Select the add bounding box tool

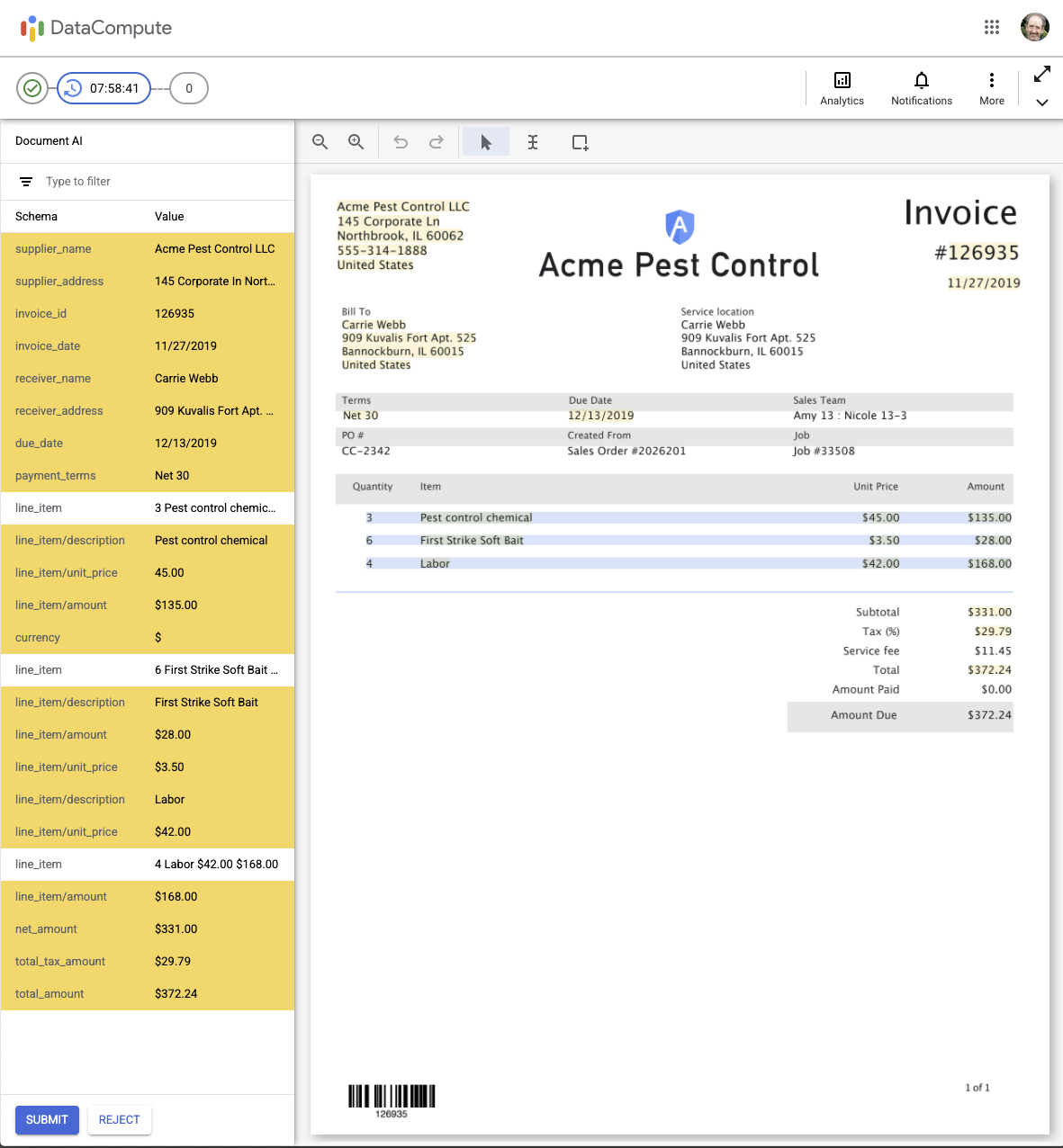point(581,142)
